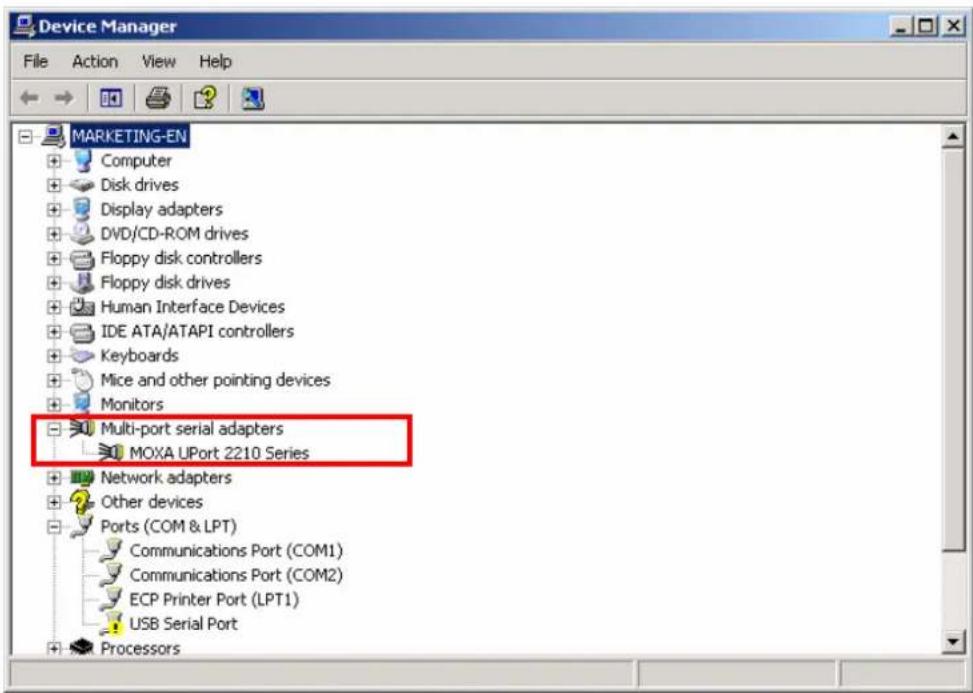
Task: Click the Floppy disk drives icon
Action: point(81,282)
